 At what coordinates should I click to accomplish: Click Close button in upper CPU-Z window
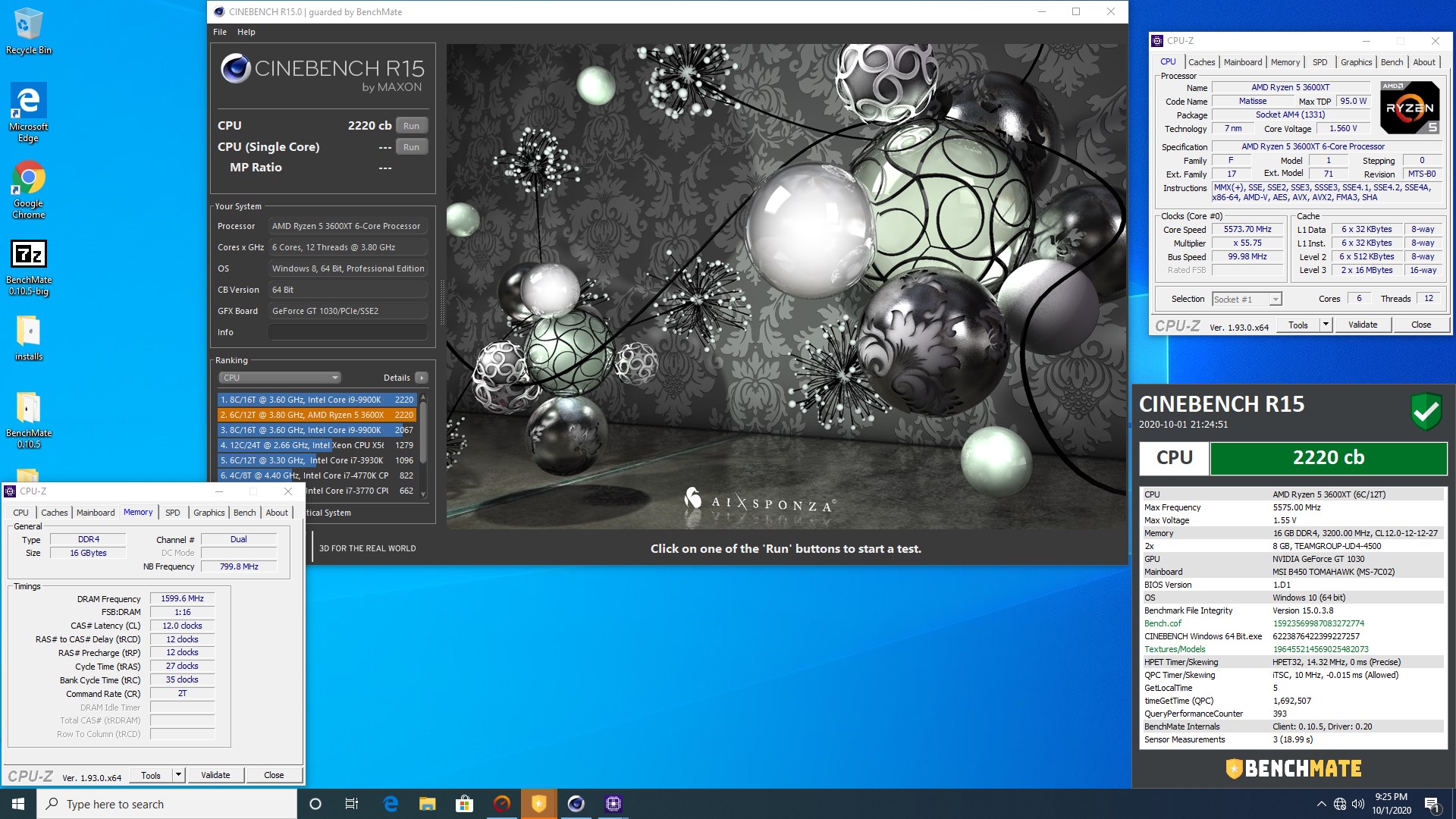(1421, 325)
